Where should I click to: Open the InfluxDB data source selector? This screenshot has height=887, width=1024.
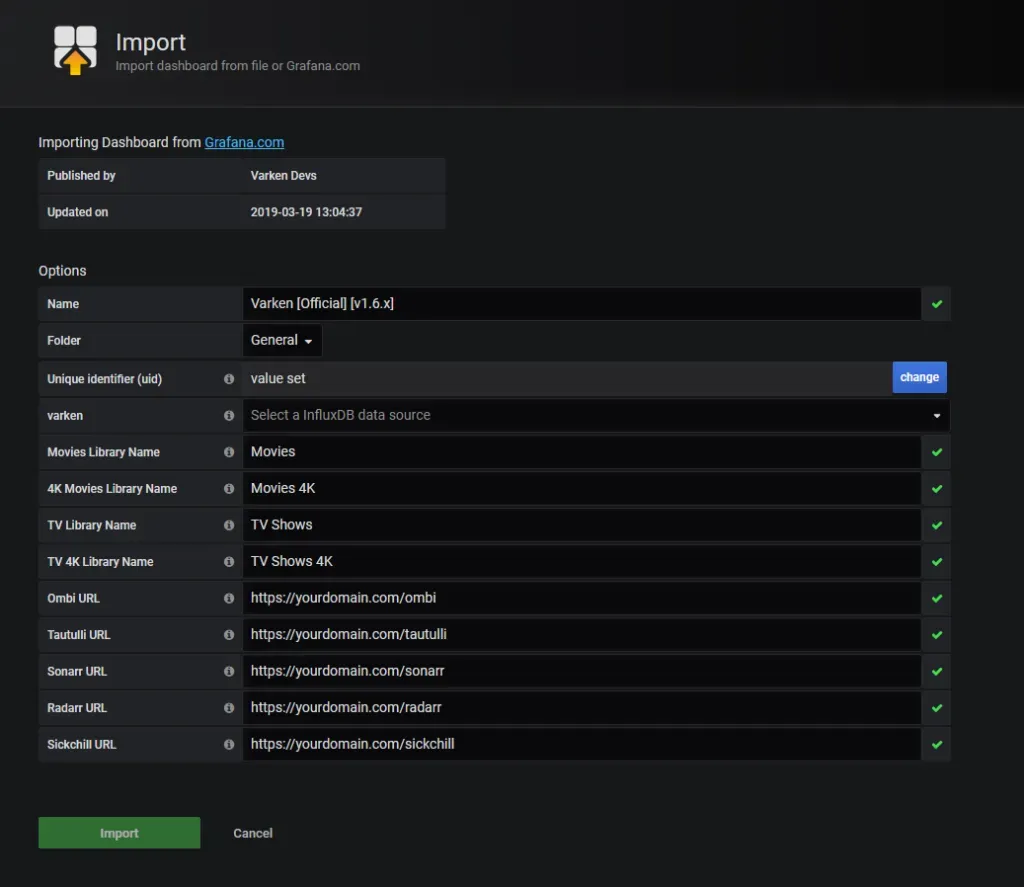pyautogui.click(x=596, y=415)
